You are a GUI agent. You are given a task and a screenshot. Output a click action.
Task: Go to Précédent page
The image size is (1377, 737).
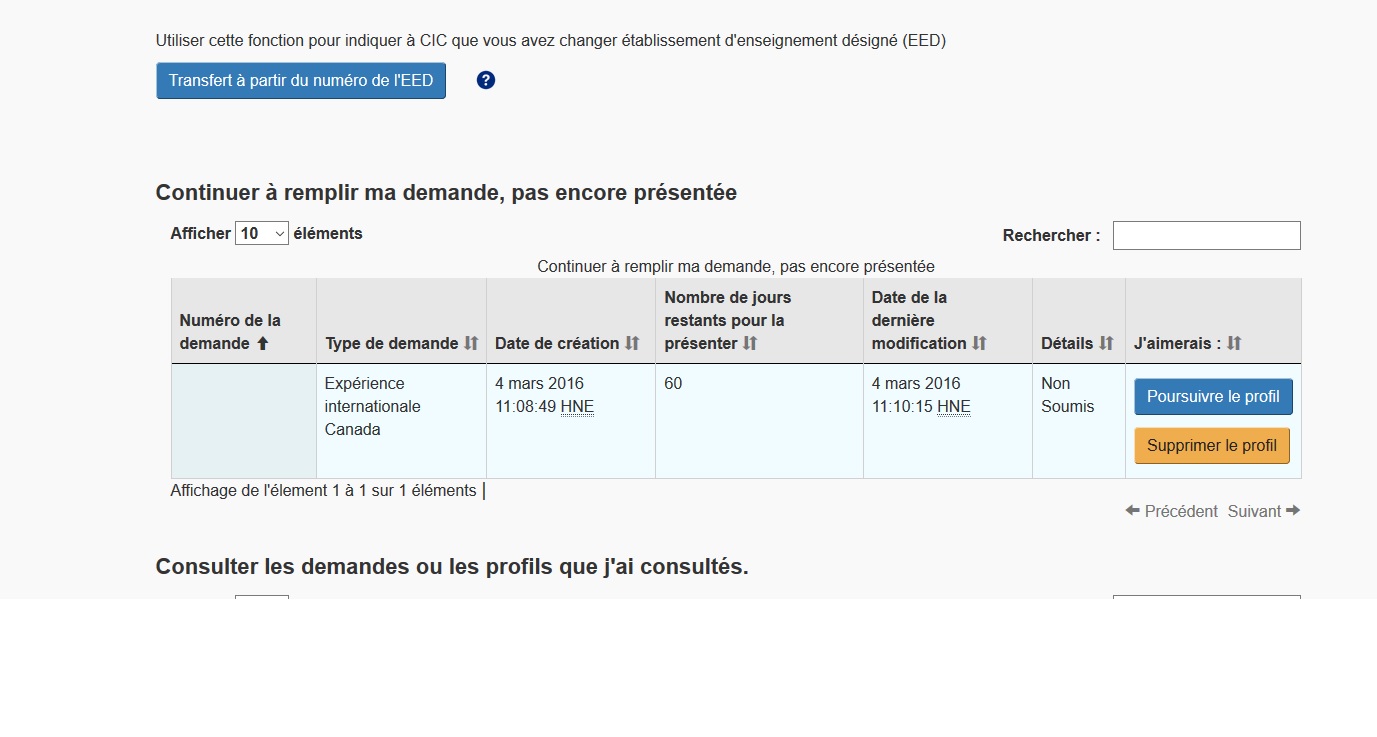[1171, 512]
